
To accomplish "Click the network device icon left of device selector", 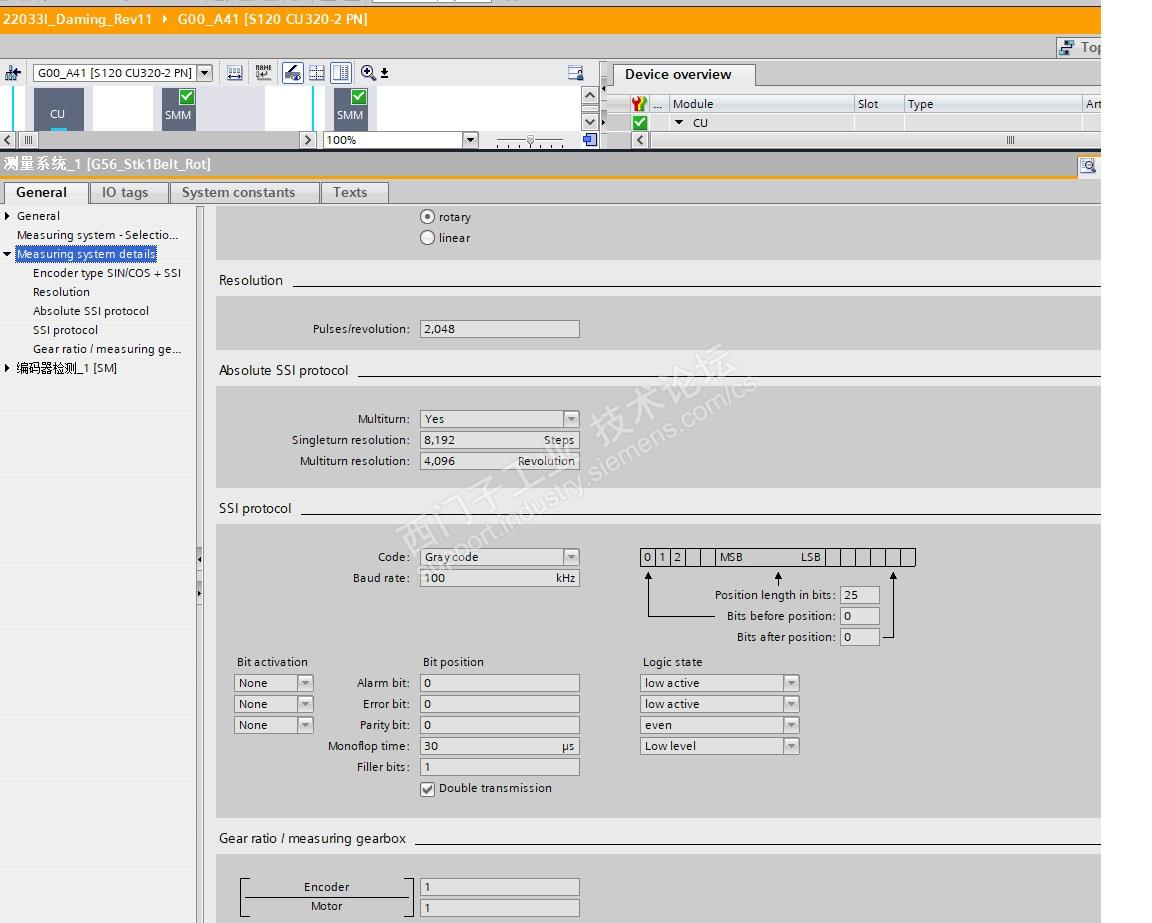I will point(13,73).
